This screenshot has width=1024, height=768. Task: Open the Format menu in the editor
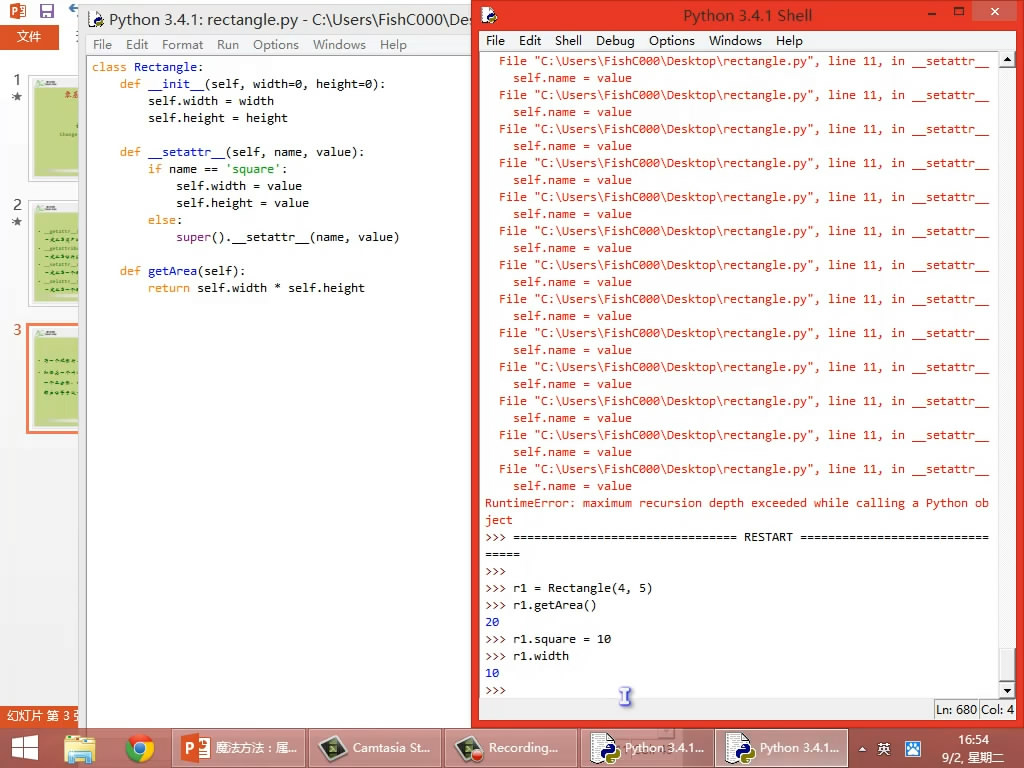[182, 44]
